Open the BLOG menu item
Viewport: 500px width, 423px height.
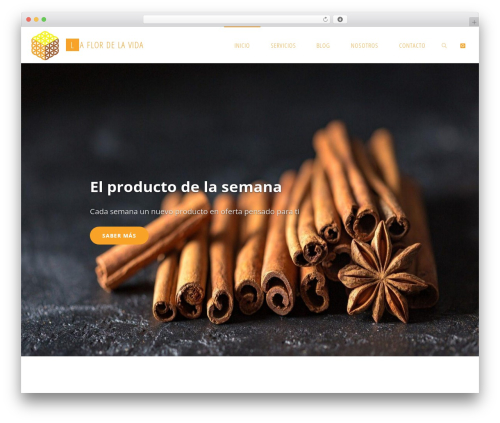323,46
